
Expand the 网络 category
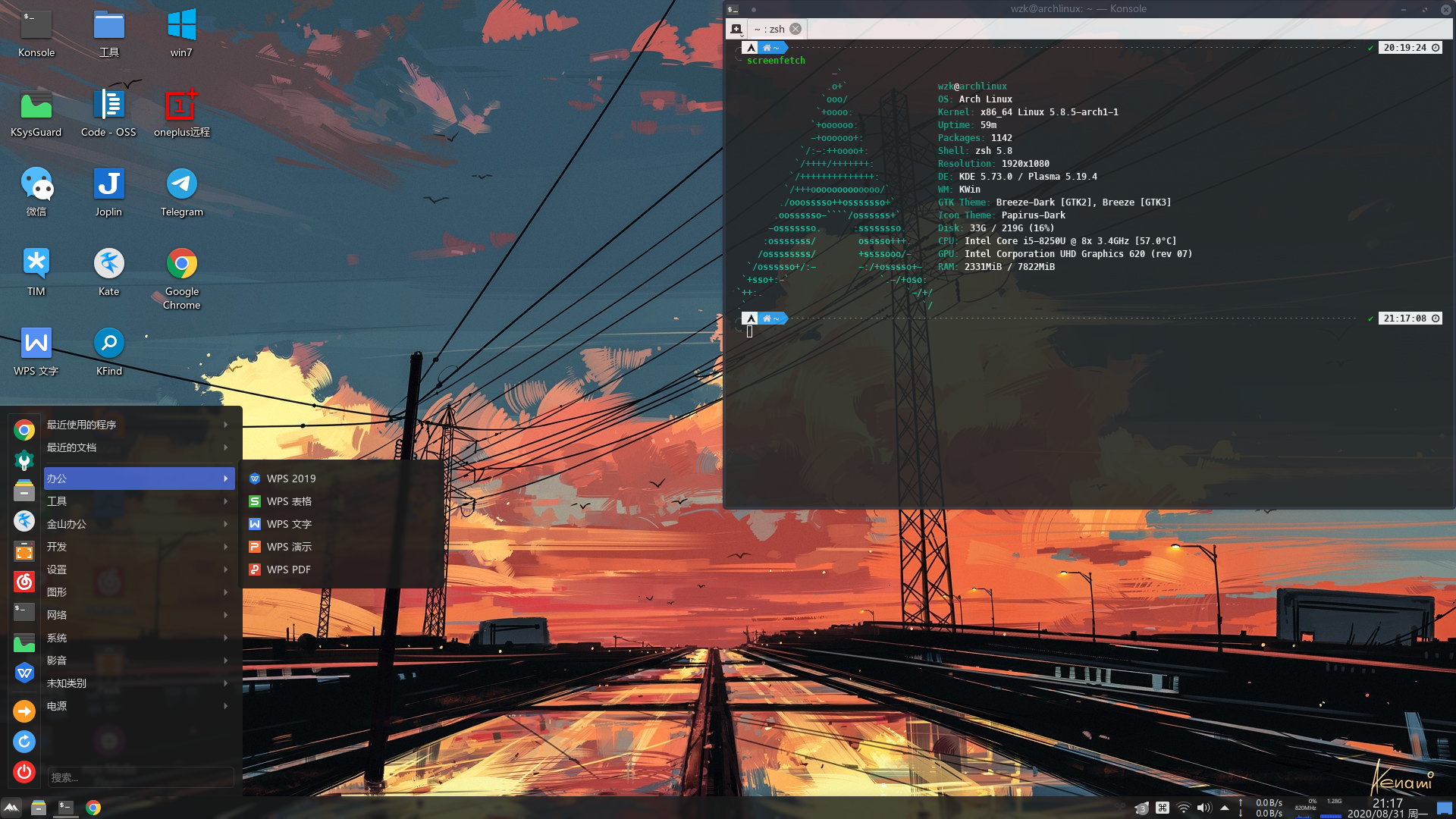pos(139,615)
